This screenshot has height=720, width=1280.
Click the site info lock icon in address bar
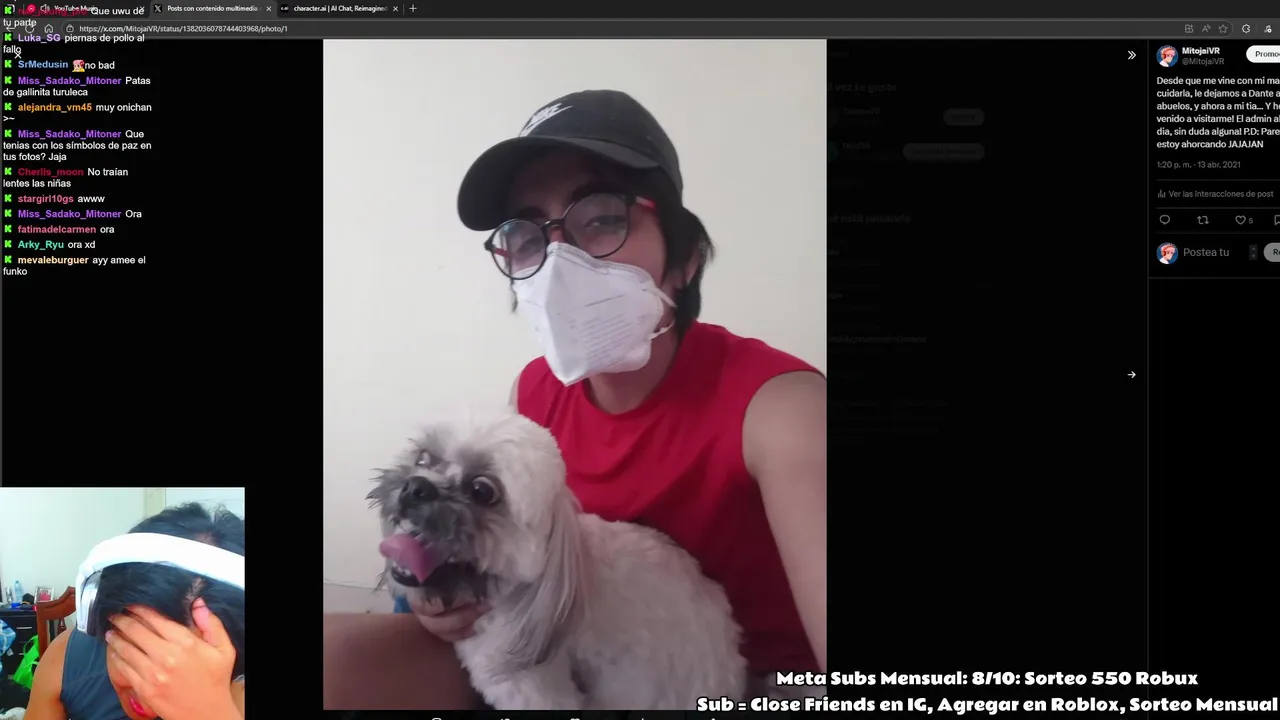pos(69,29)
